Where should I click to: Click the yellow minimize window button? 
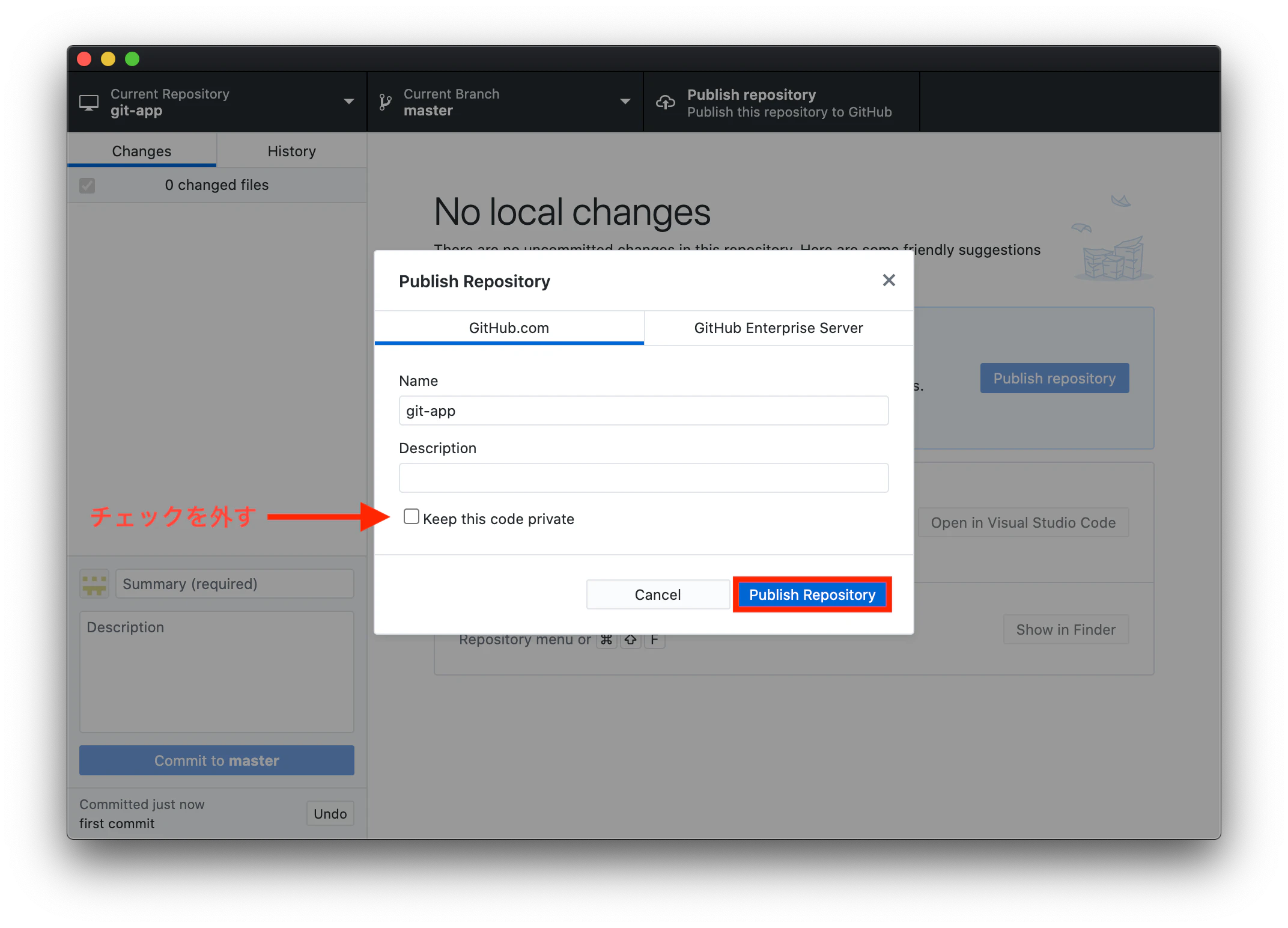click(108, 59)
